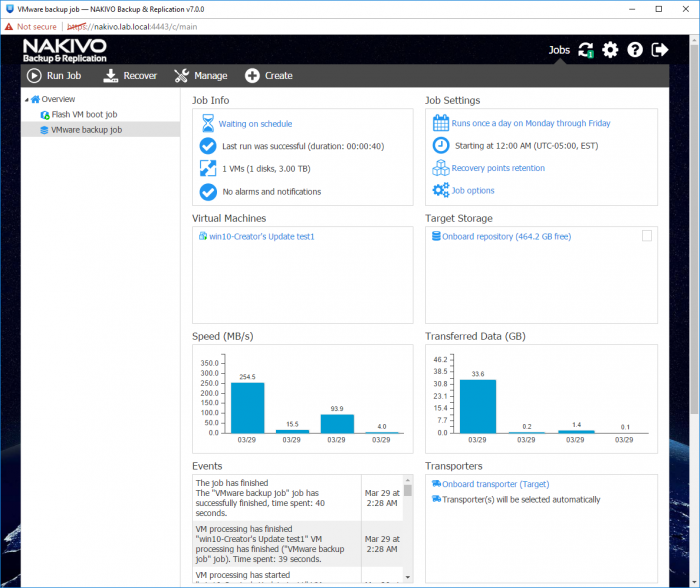700x588 pixels.
Task: Select 'VM processing has finished' event row
Action: pyautogui.click(x=298, y=544)
